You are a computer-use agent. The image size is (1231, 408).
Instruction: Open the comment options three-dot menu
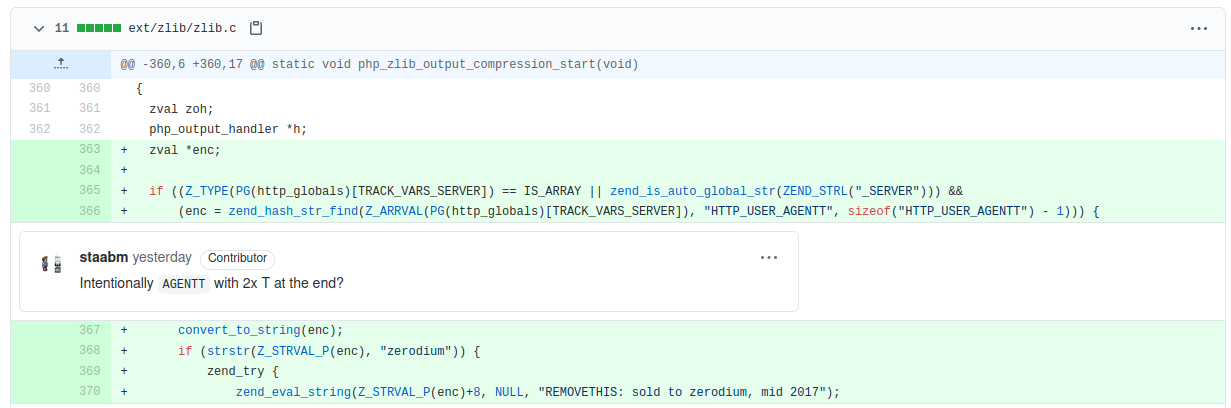pos(768,257)
